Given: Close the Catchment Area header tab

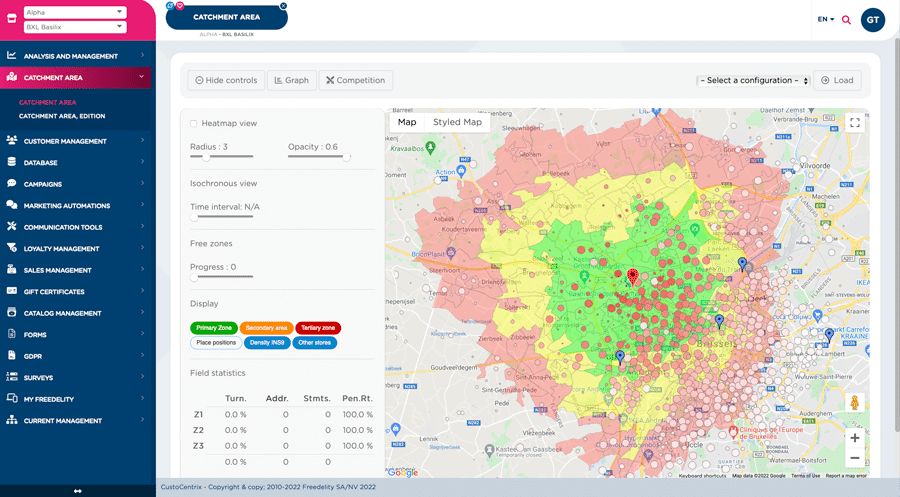Looking at the screenshot, I should (283, 6).
